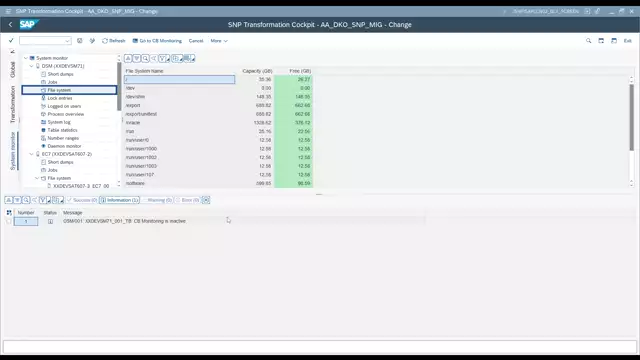Click the tools icon left of Refresh
The width and height of the screenshot is (640, 360).
[92, 40]
